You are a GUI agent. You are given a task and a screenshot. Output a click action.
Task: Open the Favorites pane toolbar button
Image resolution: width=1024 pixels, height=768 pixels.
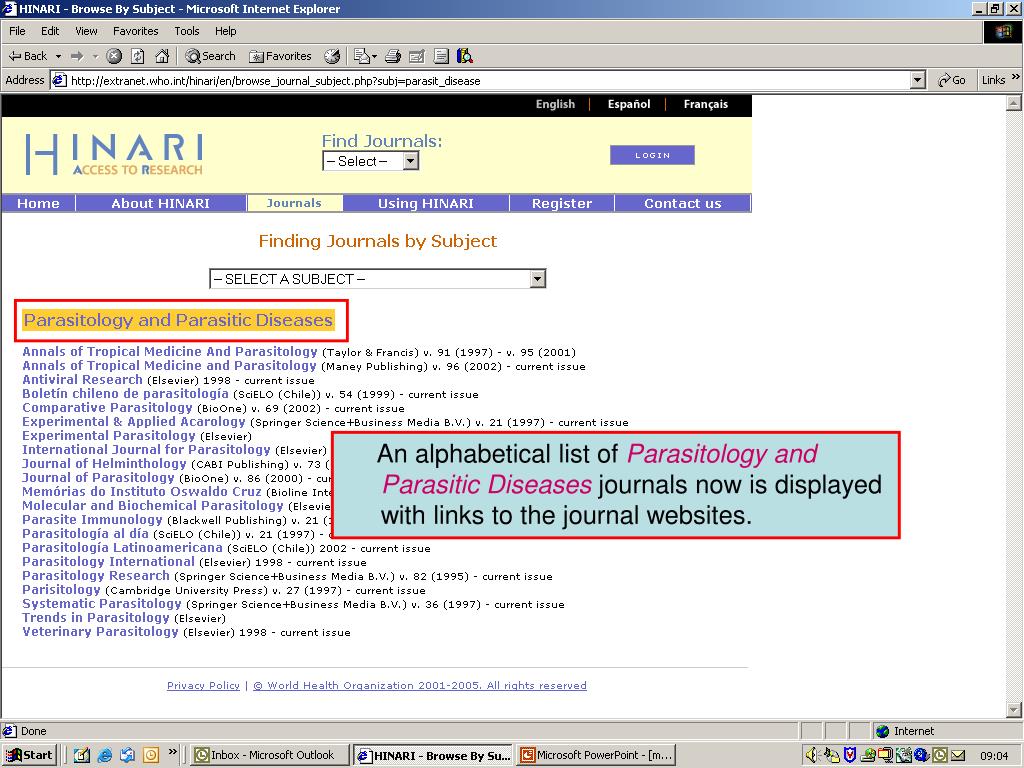(x=280, y=56)
